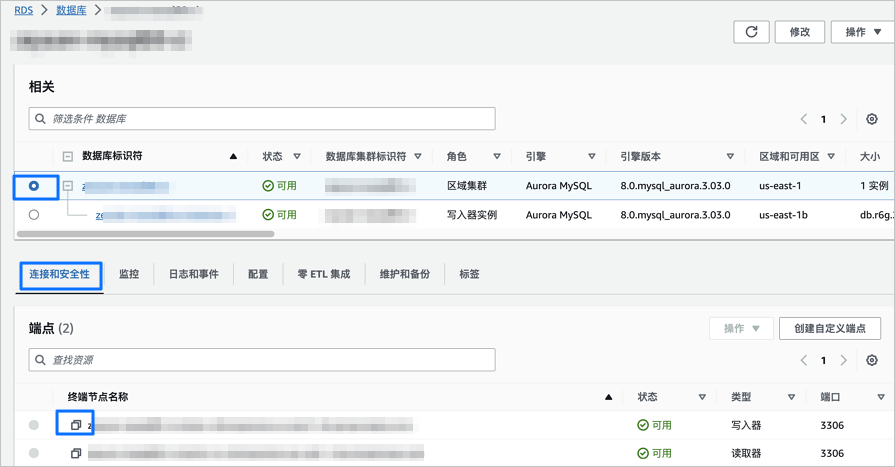Open the top 操作 dropdown menu

[x=863, y=32]
